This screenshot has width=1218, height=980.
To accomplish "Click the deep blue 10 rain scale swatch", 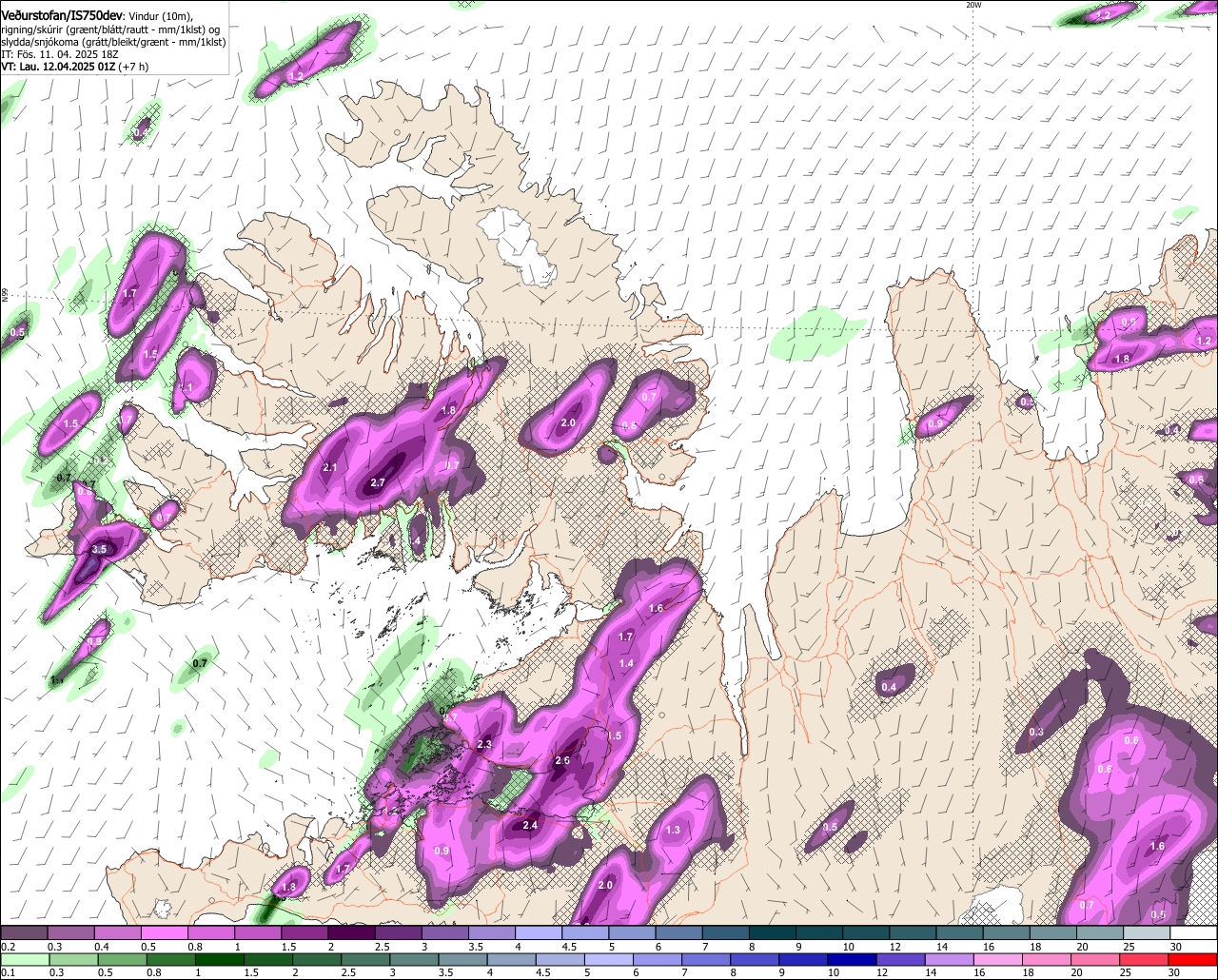I will pyautogui.click(x=853, y=959).
